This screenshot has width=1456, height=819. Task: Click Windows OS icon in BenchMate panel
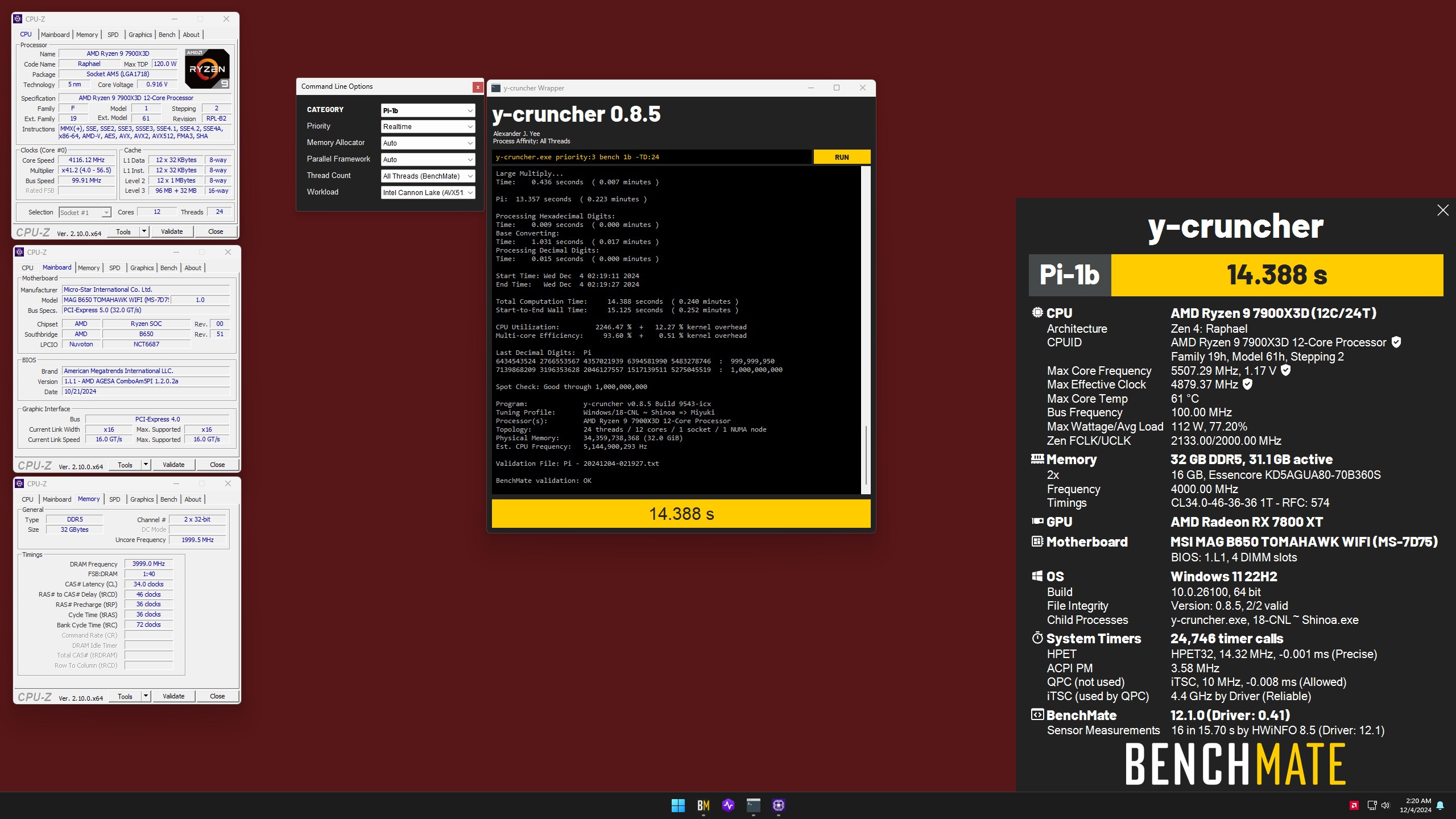[1037, 576]
